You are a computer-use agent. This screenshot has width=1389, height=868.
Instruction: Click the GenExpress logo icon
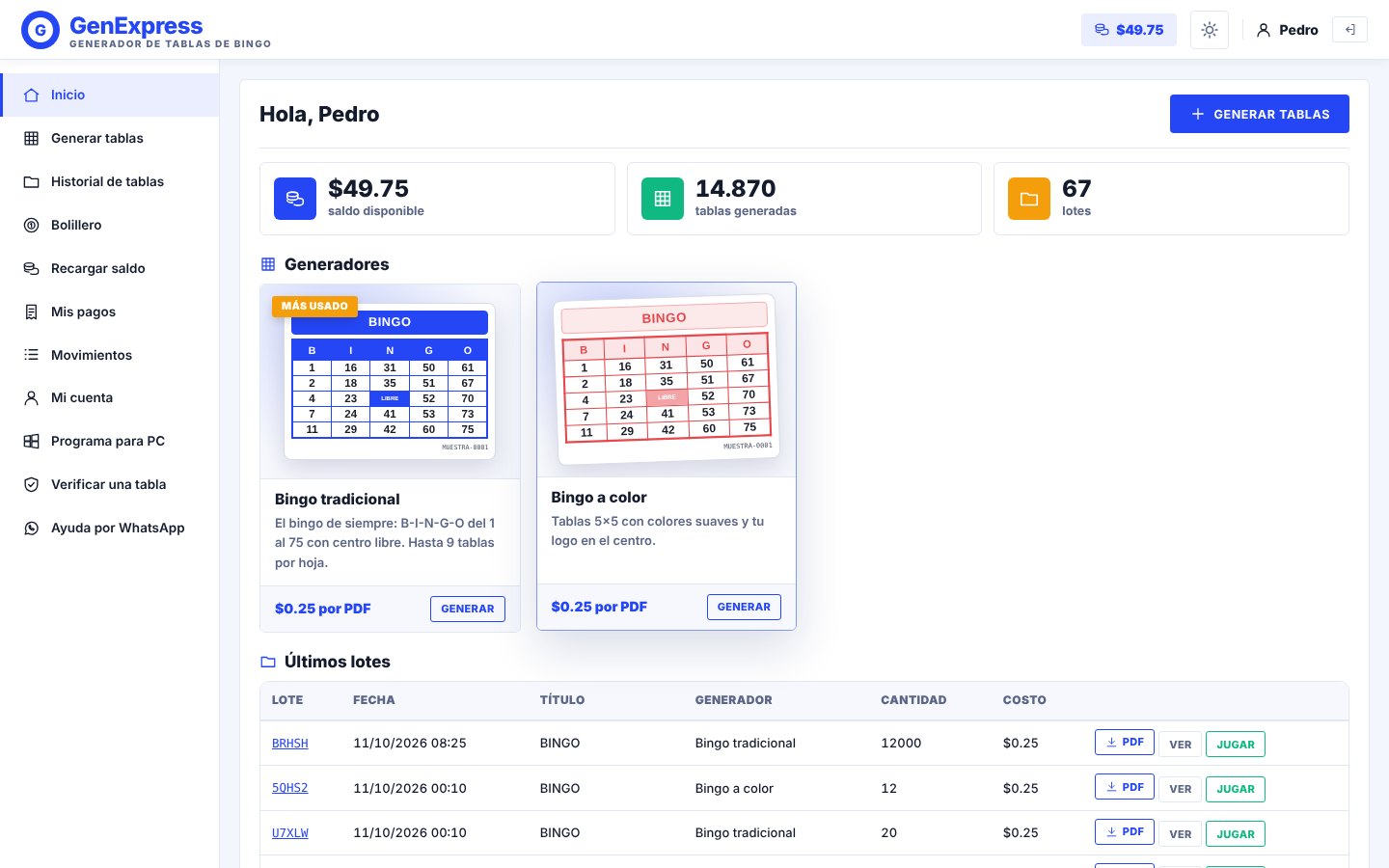(x=41, y=30)
